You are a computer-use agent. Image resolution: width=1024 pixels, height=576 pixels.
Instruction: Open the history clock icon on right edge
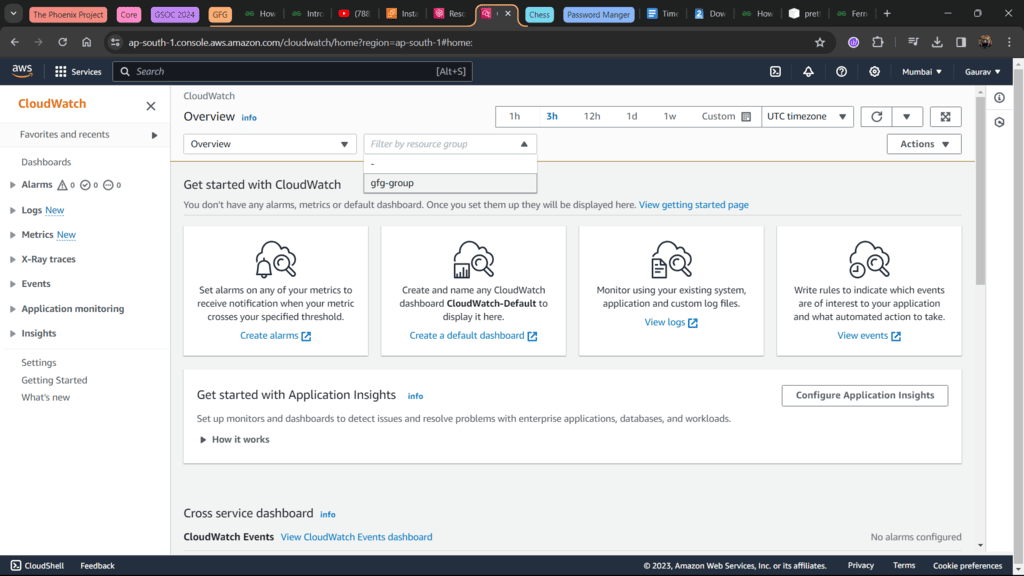coord(999,122)
